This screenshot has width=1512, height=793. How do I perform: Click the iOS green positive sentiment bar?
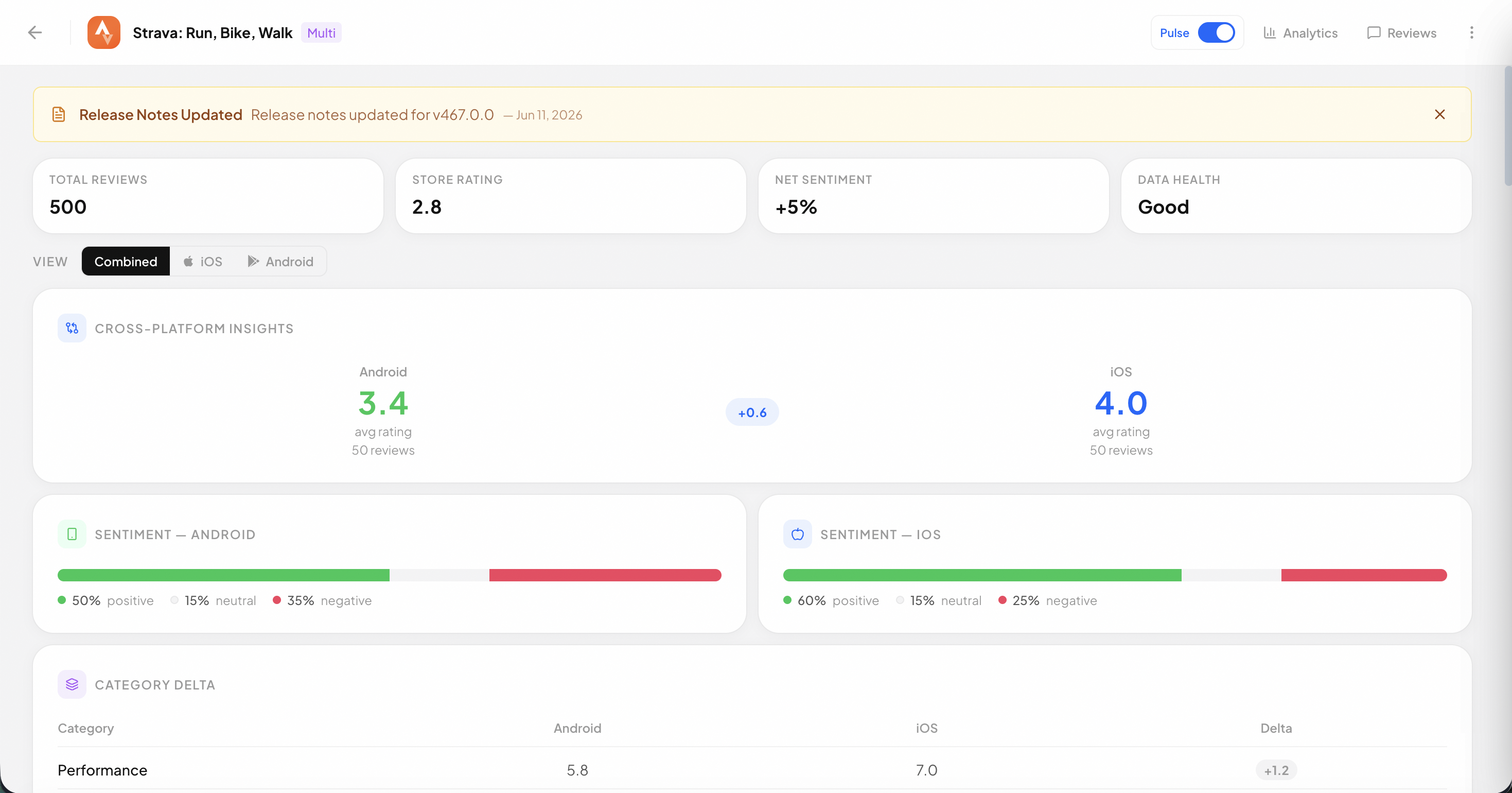(x=982, y=575)
